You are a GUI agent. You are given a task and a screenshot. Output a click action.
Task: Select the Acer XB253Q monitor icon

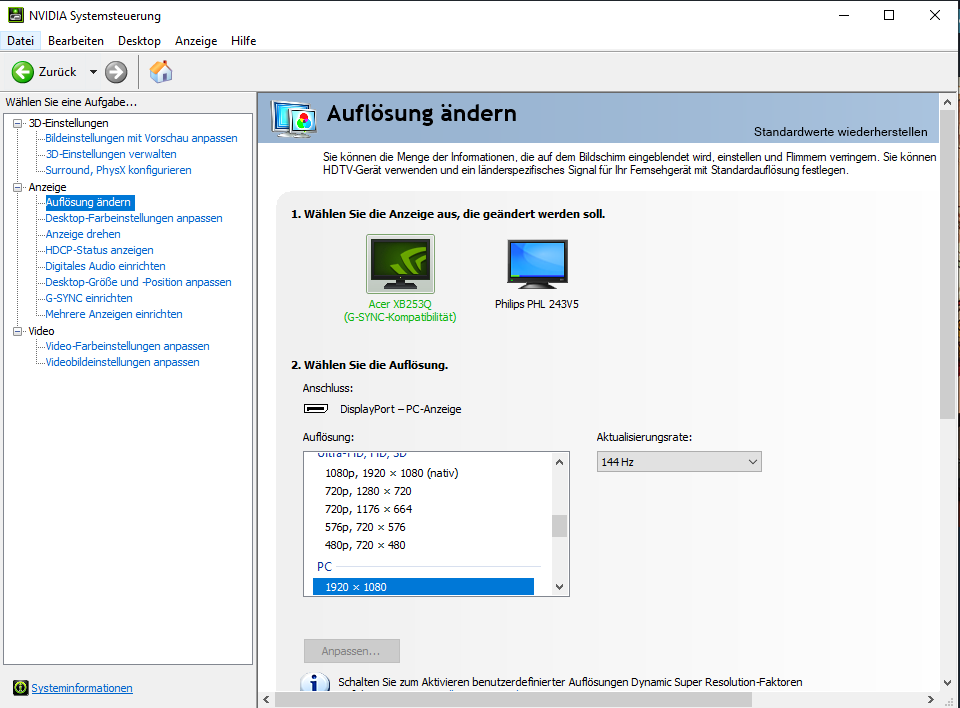[x=400, y=264]
